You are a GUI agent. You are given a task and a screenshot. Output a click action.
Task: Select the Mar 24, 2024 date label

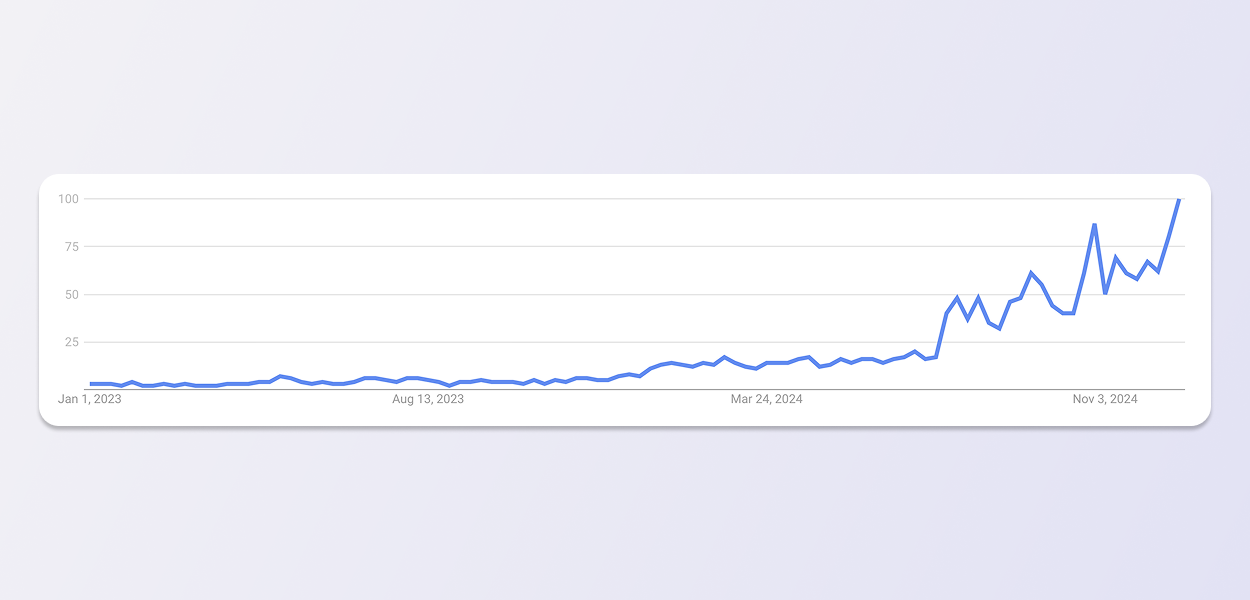[x=766, y=400]
